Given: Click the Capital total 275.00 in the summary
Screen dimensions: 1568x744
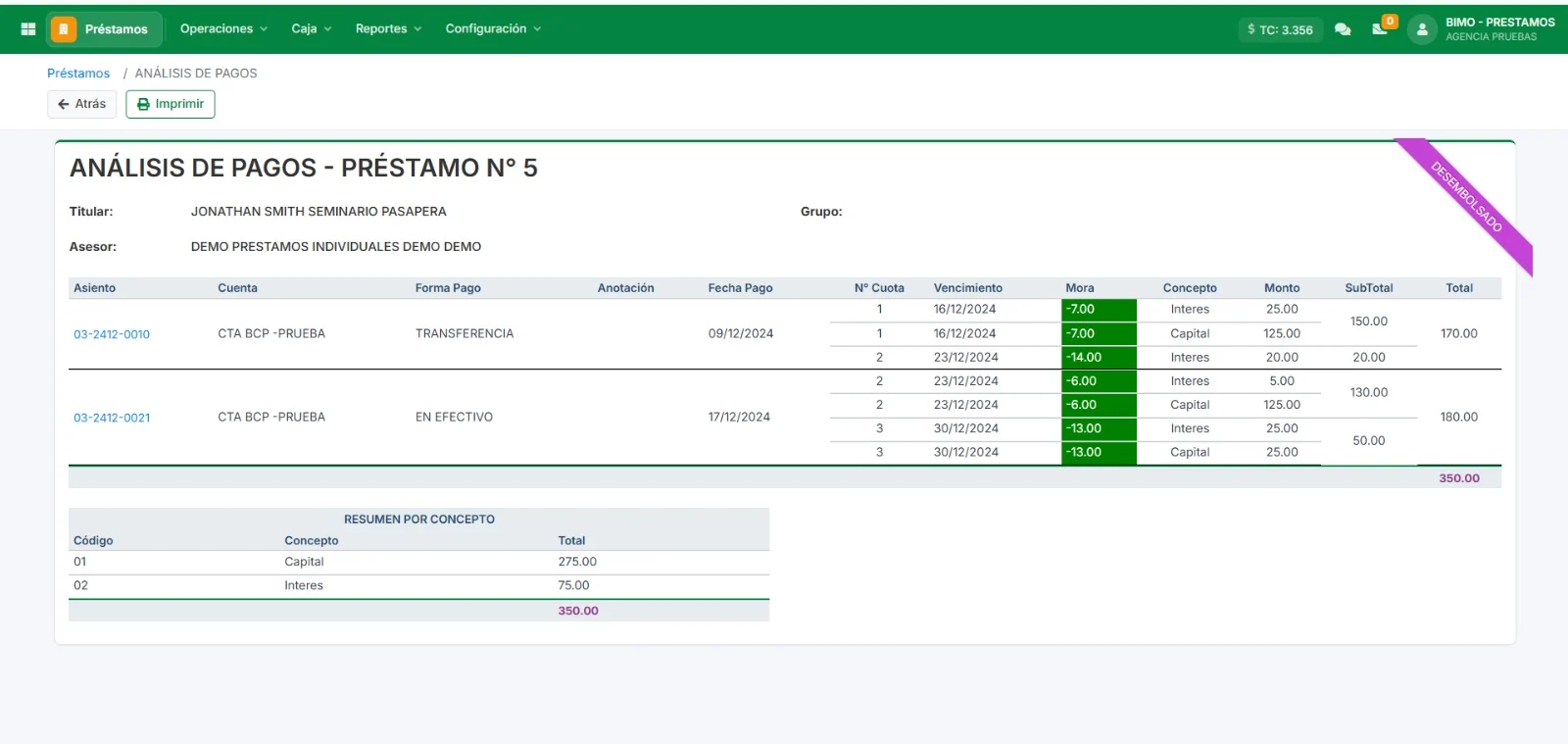Looking at the screenshot, I should coord(577,563).
